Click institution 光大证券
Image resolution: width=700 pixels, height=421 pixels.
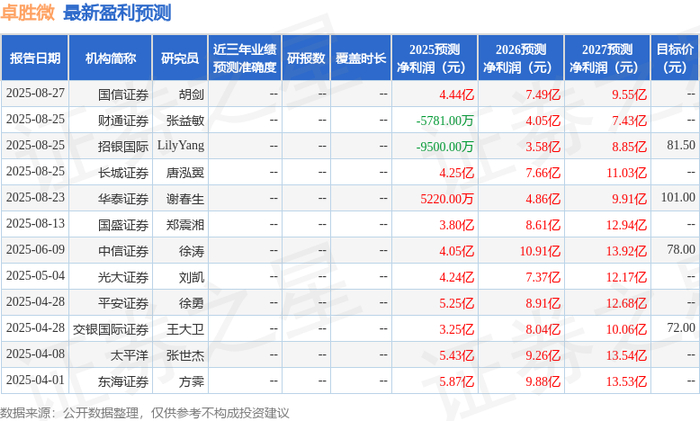point(123,277)
